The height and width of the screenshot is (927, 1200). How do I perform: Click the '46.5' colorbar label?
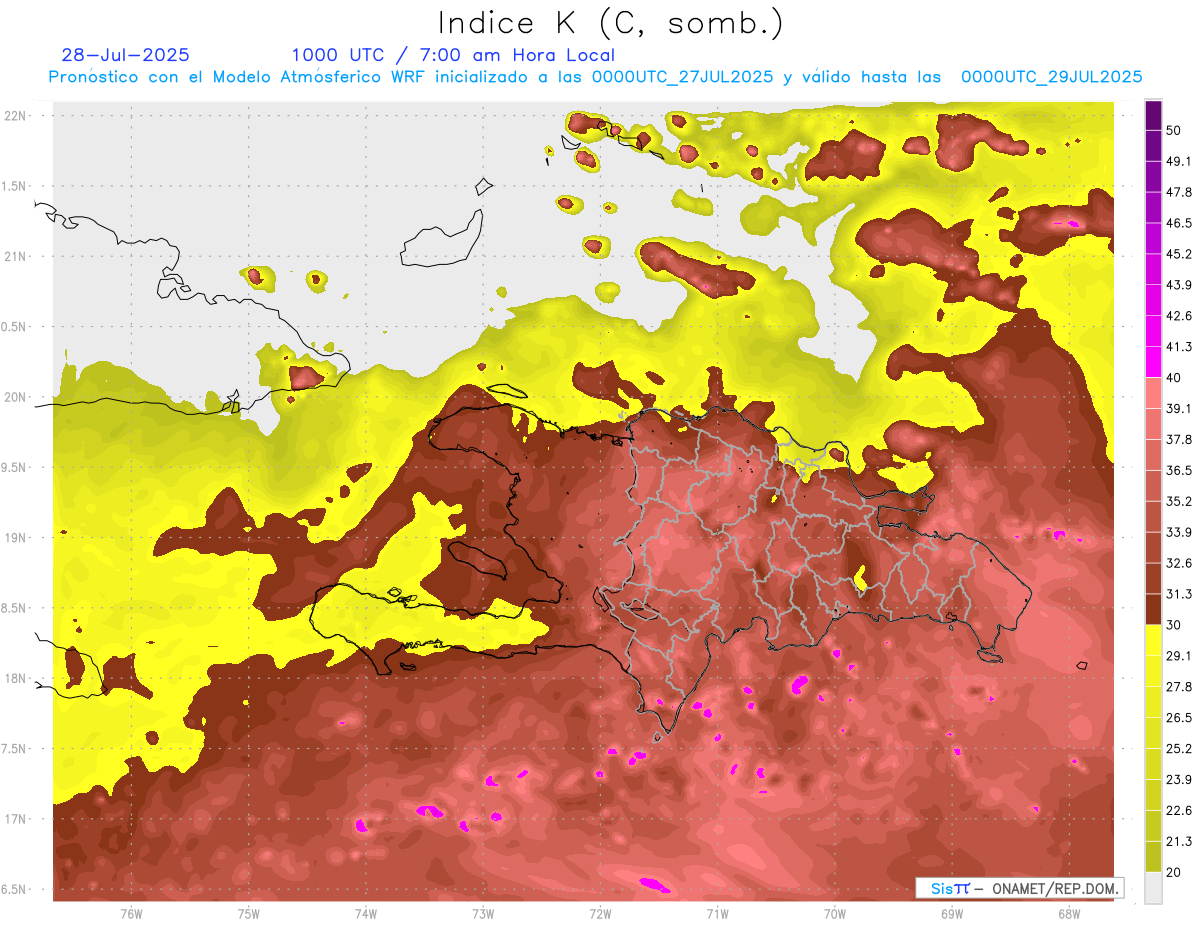coord(1180,223)
